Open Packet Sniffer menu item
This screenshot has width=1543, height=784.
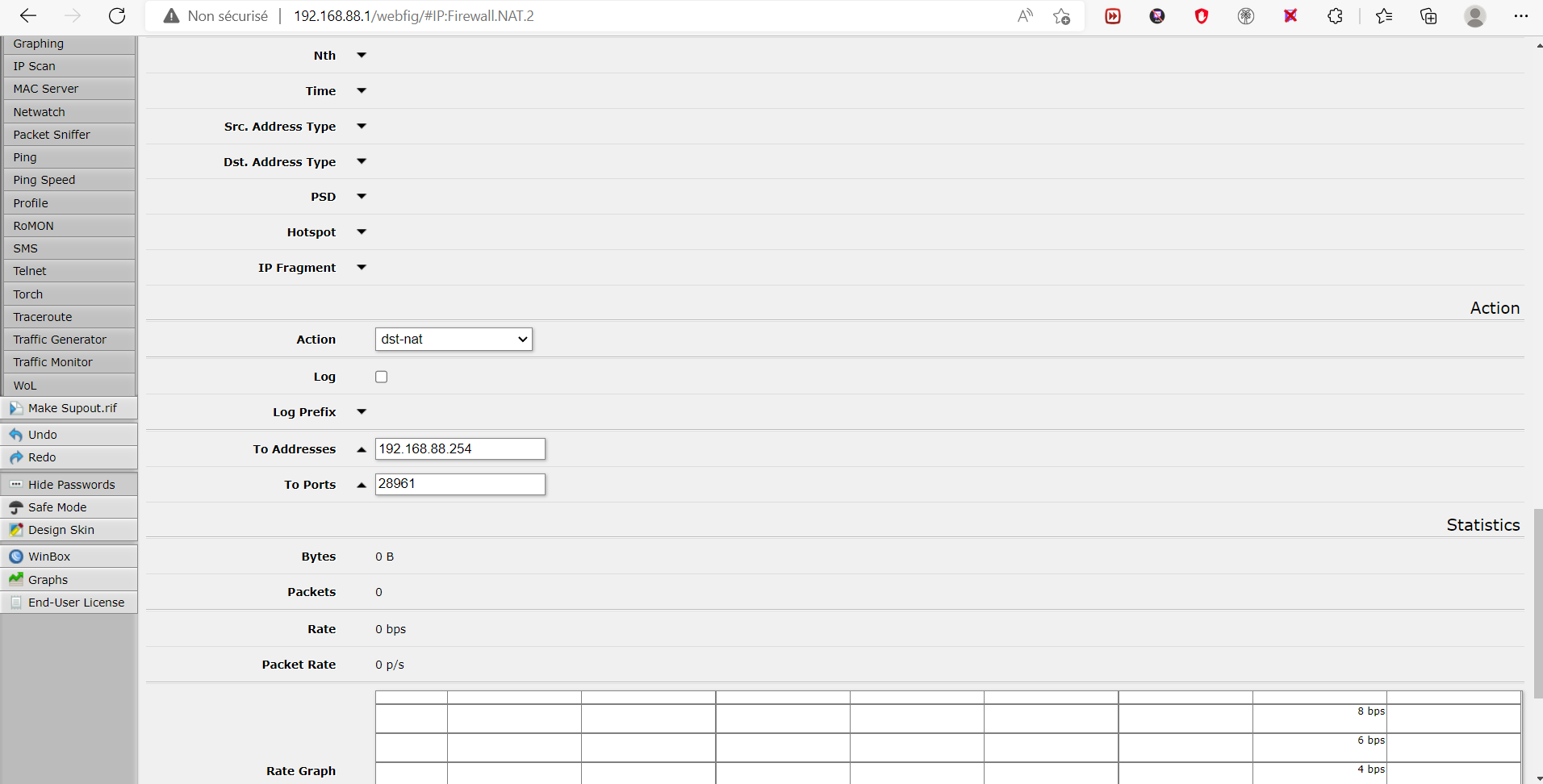click(69, 135)
